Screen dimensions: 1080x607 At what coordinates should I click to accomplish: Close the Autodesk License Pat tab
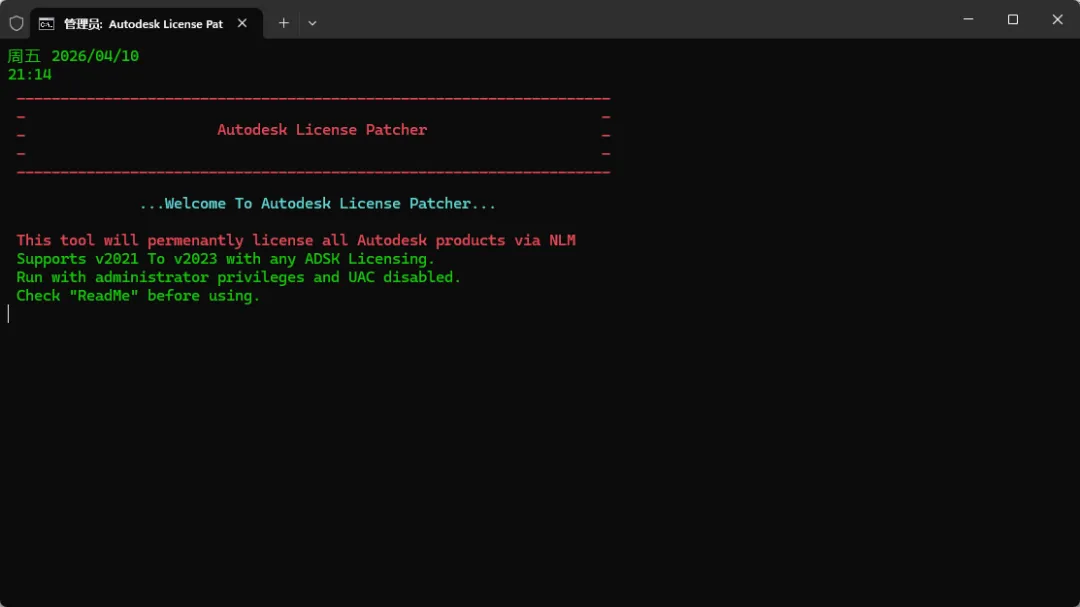[242, 23]
